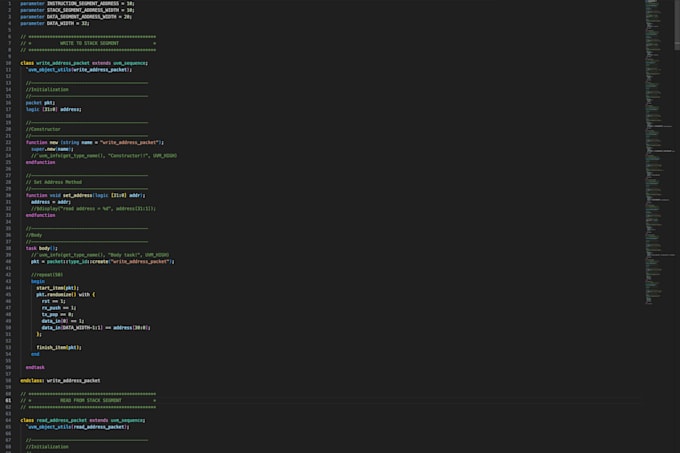Click the 'packet pkt;' declaration

point(40,103)
